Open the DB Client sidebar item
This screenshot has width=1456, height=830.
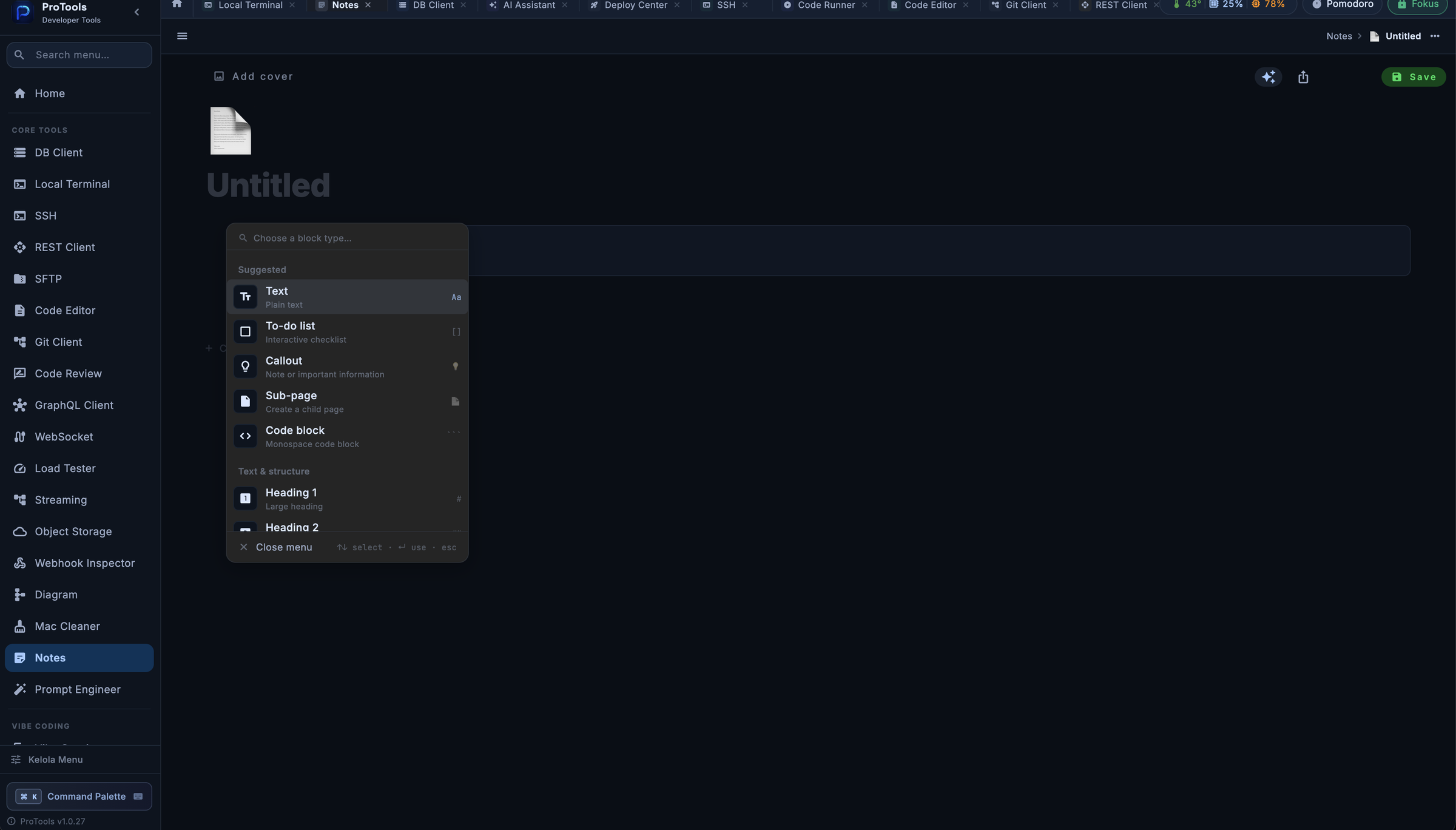pyautogui.click(x=79, y=153)
